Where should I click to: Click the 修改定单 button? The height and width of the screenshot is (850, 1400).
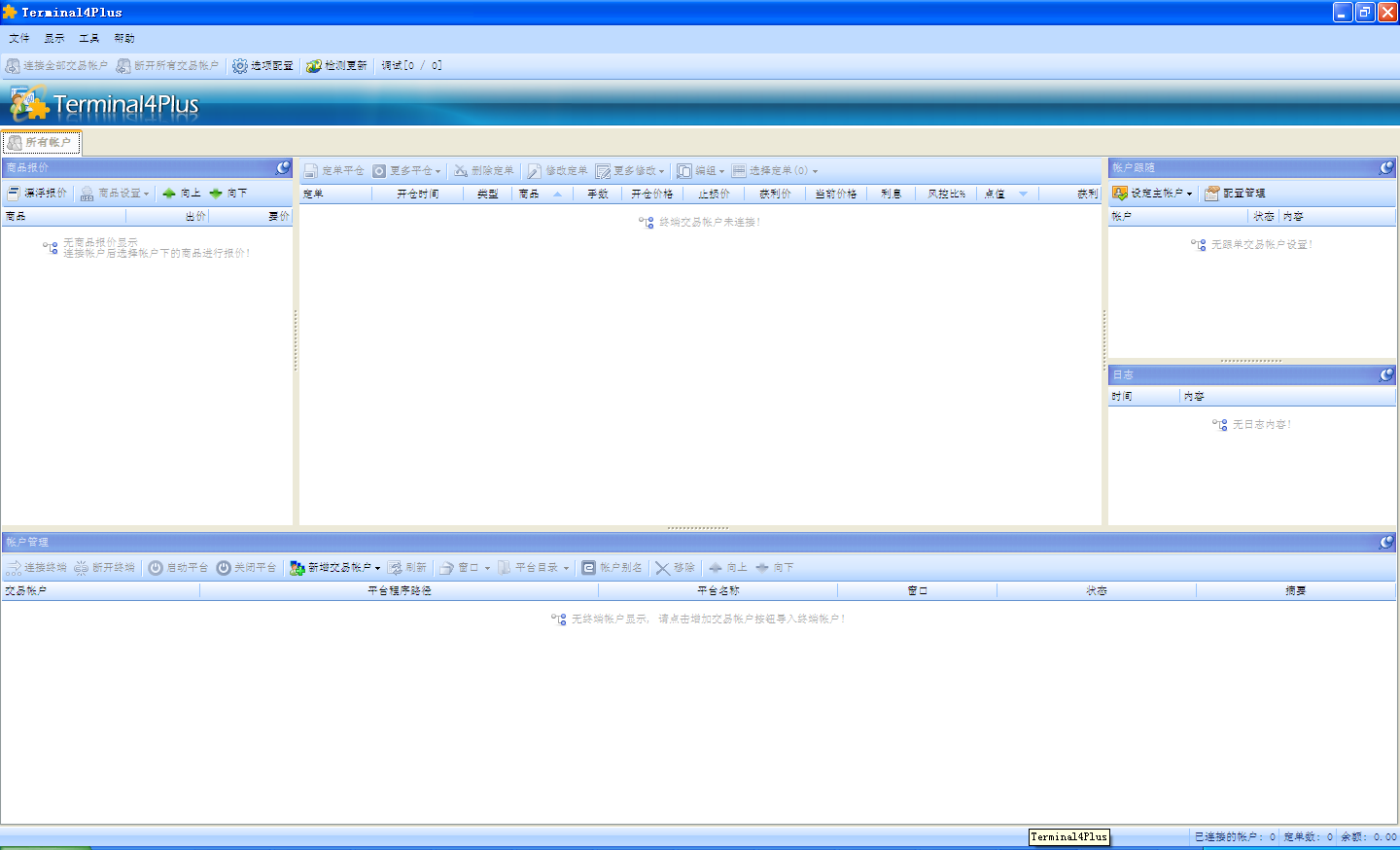557,171
